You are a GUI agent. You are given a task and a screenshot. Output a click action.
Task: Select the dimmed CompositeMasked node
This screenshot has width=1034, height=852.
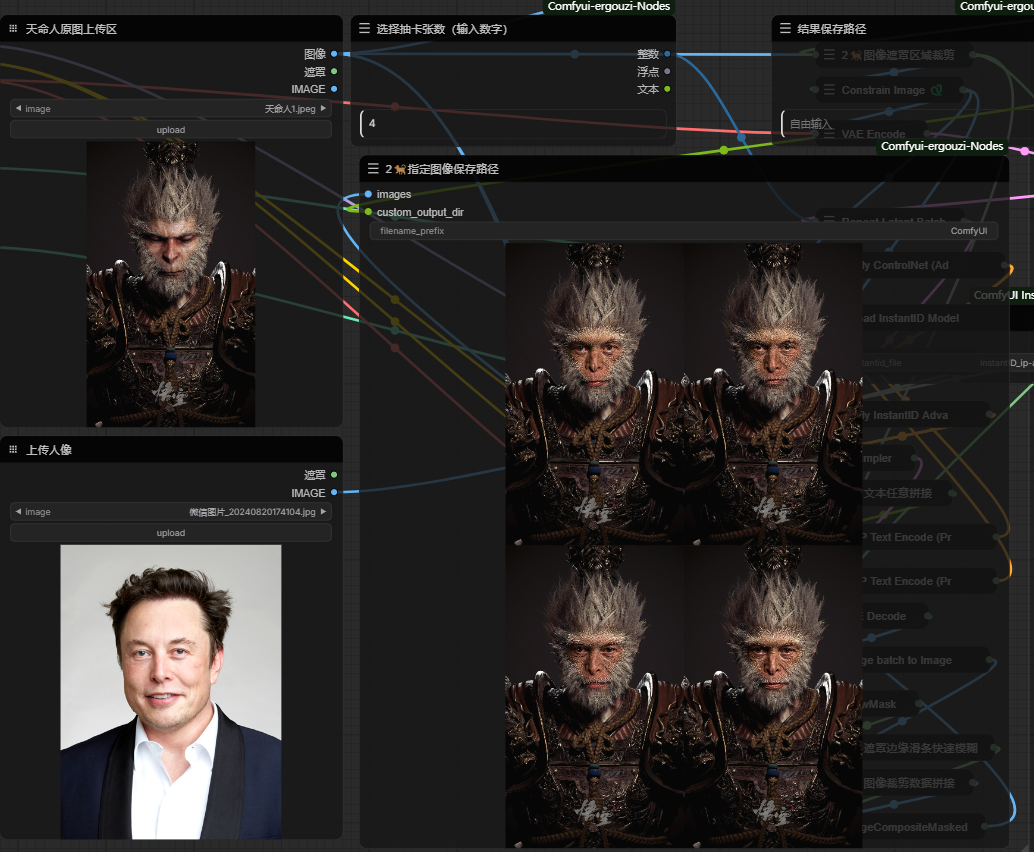(x=923, y=827)
